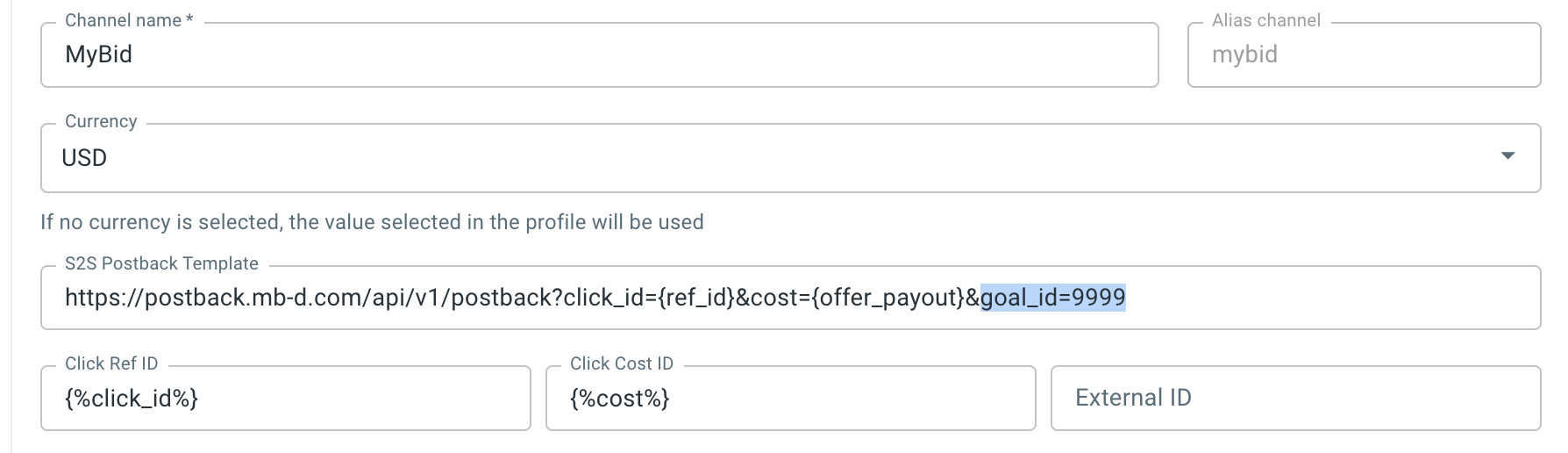Select the USD currency value text
The height and width of the screenshot is (453, 1568).
click(x=84, y=158)
